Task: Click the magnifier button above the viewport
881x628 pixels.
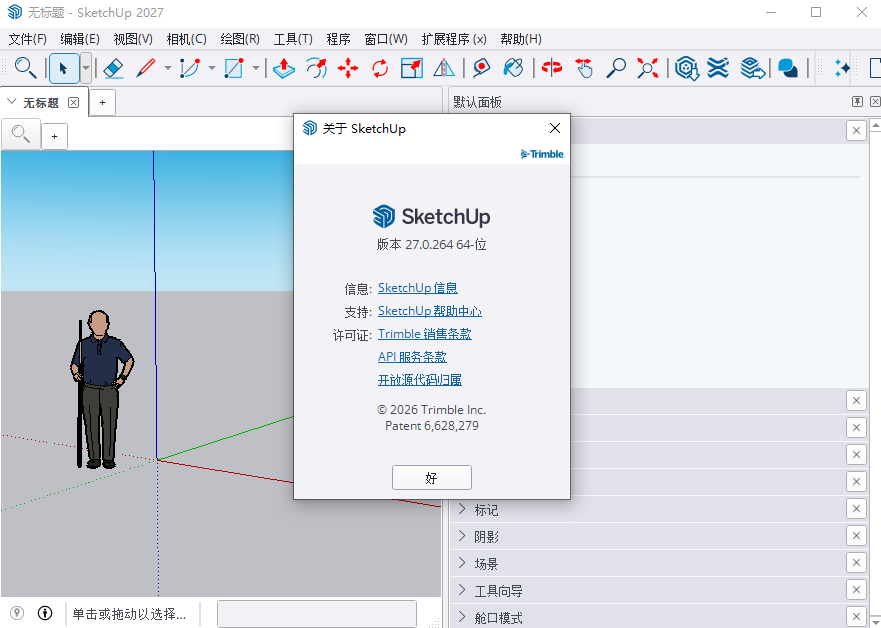Action: click(x=21, y=135)
